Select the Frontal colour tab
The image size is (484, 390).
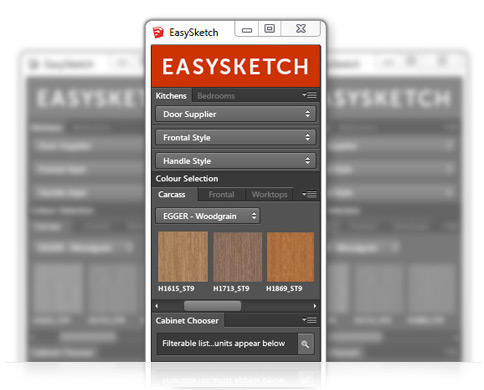(221, 194)
